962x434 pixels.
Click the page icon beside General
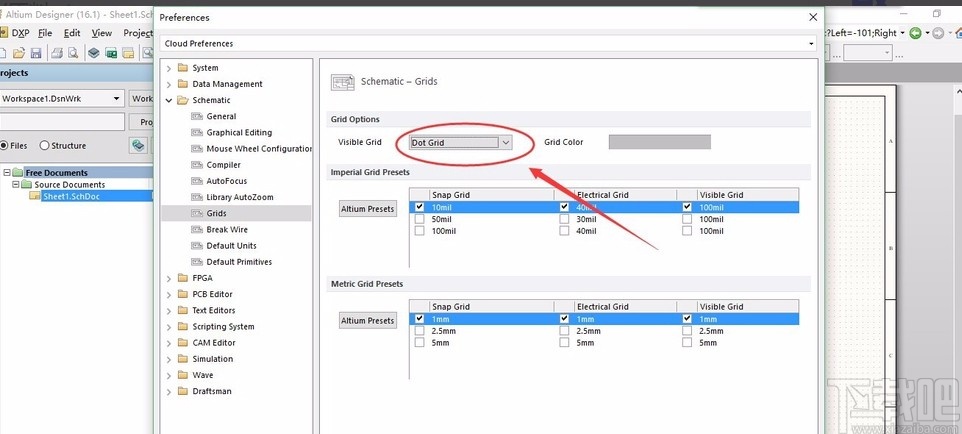click(x=196, y=116)
